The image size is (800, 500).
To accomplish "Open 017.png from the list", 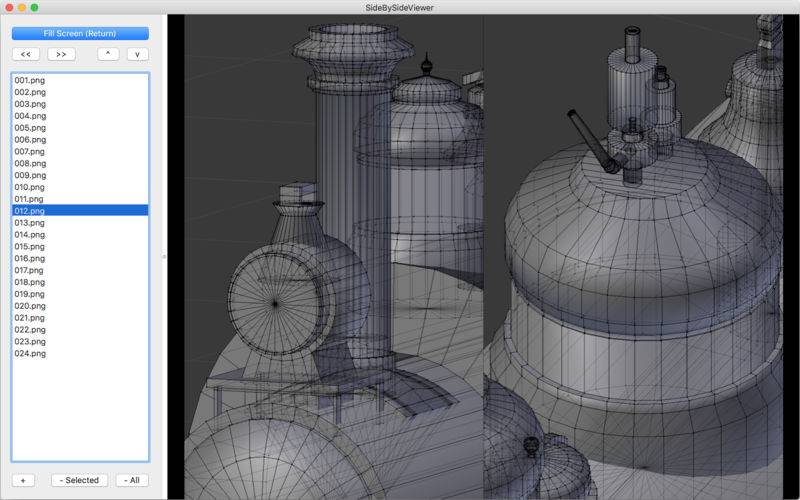I will pyautogui.click(x=30, y=270).
